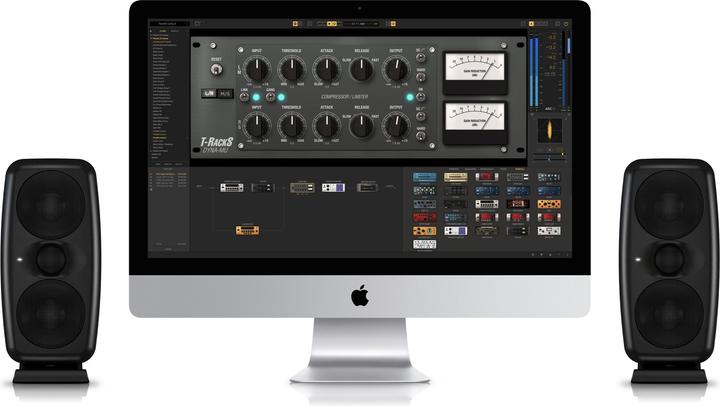Viewport: 720px width, 406px height.
Task: Click upper channel OUTPUT knob
Action: tap(396, 69)
